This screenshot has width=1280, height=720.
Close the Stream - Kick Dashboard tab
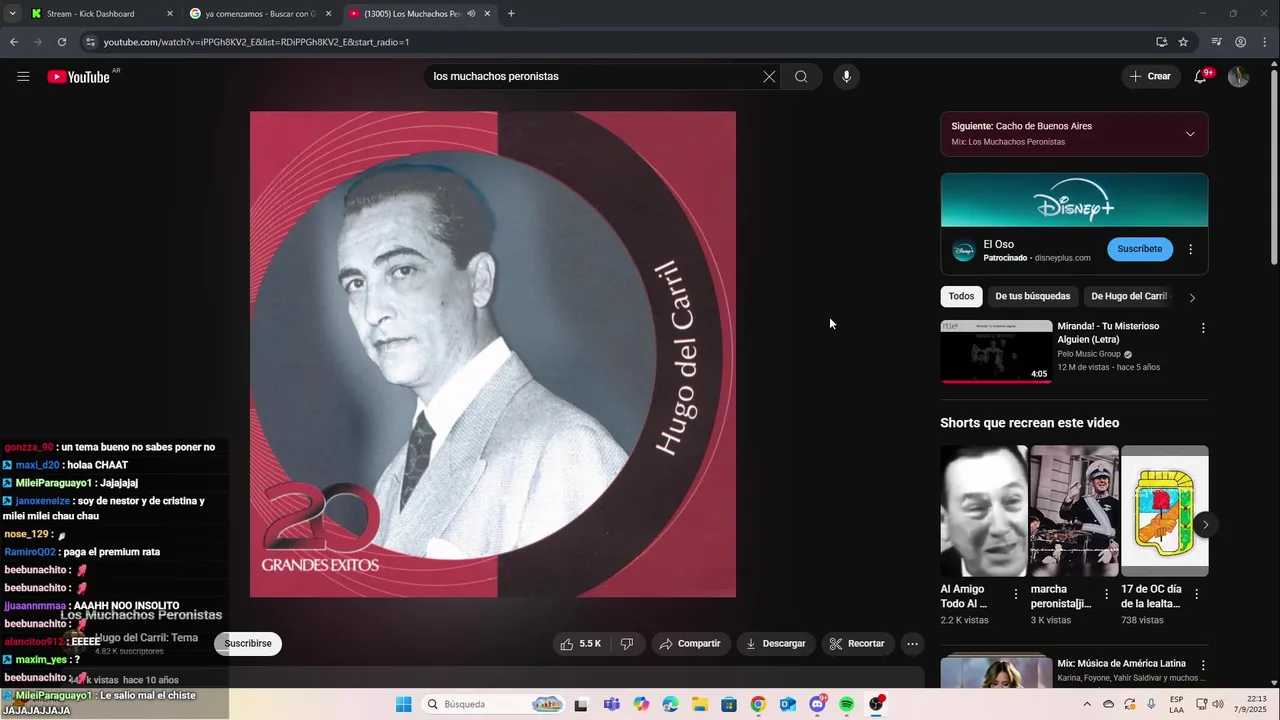pyautogui.click(x=169, y=14)
